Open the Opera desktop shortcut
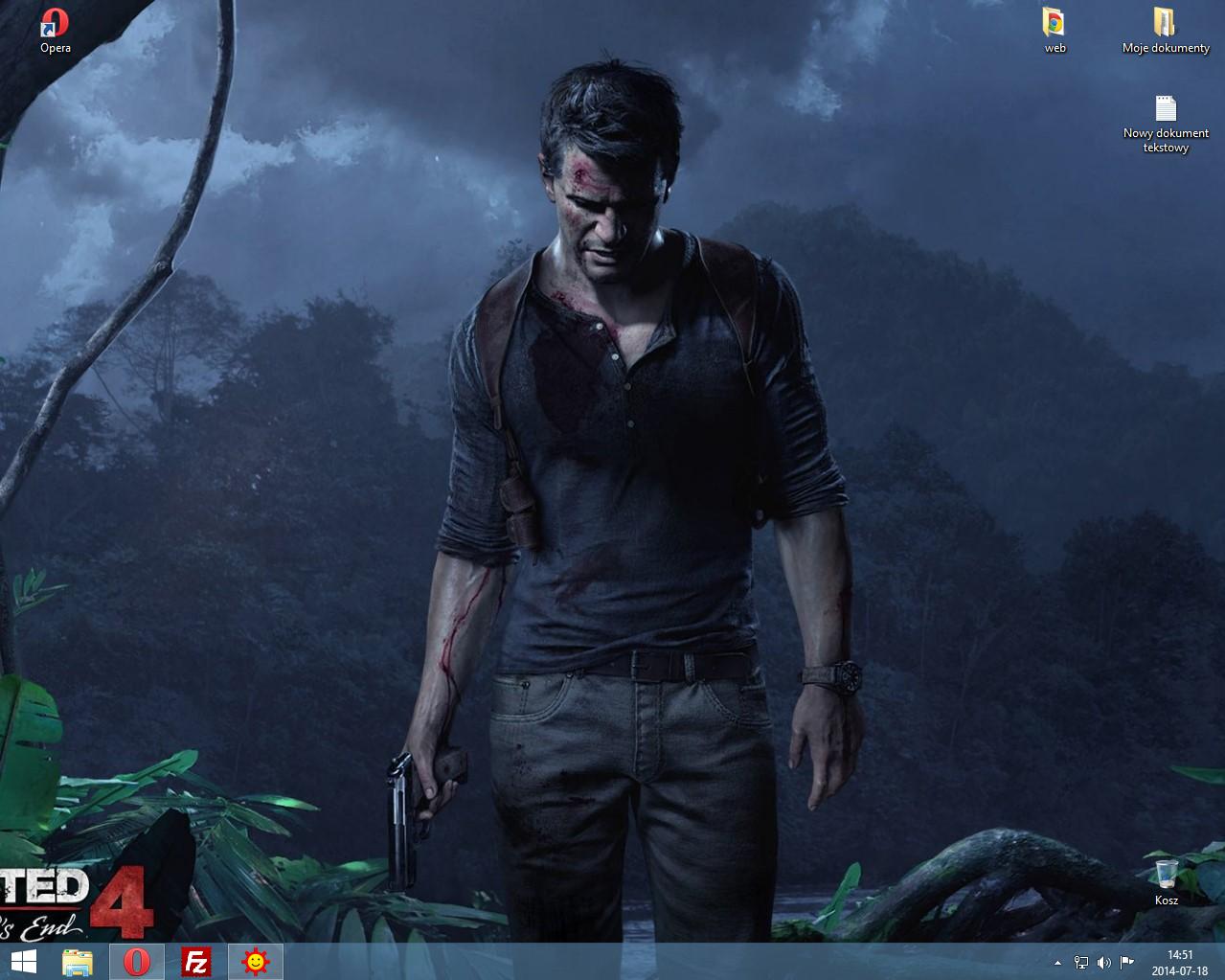This screenshot has height=980, width=1225. point(56,30)
